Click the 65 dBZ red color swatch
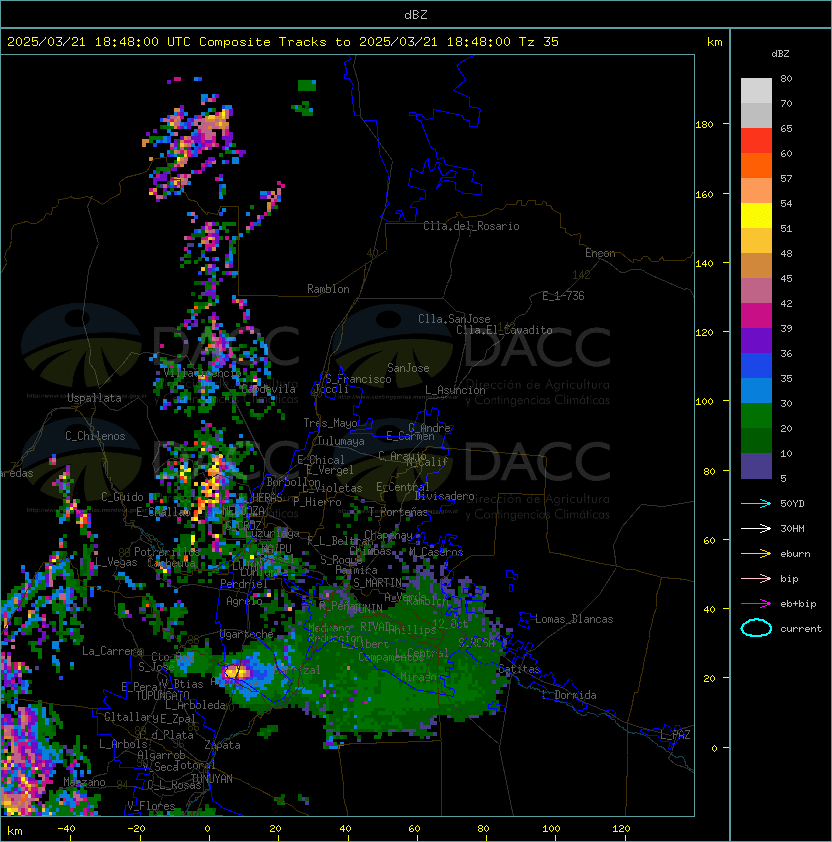This screenshot has width=832, height=842. click(x=756, y=140)
